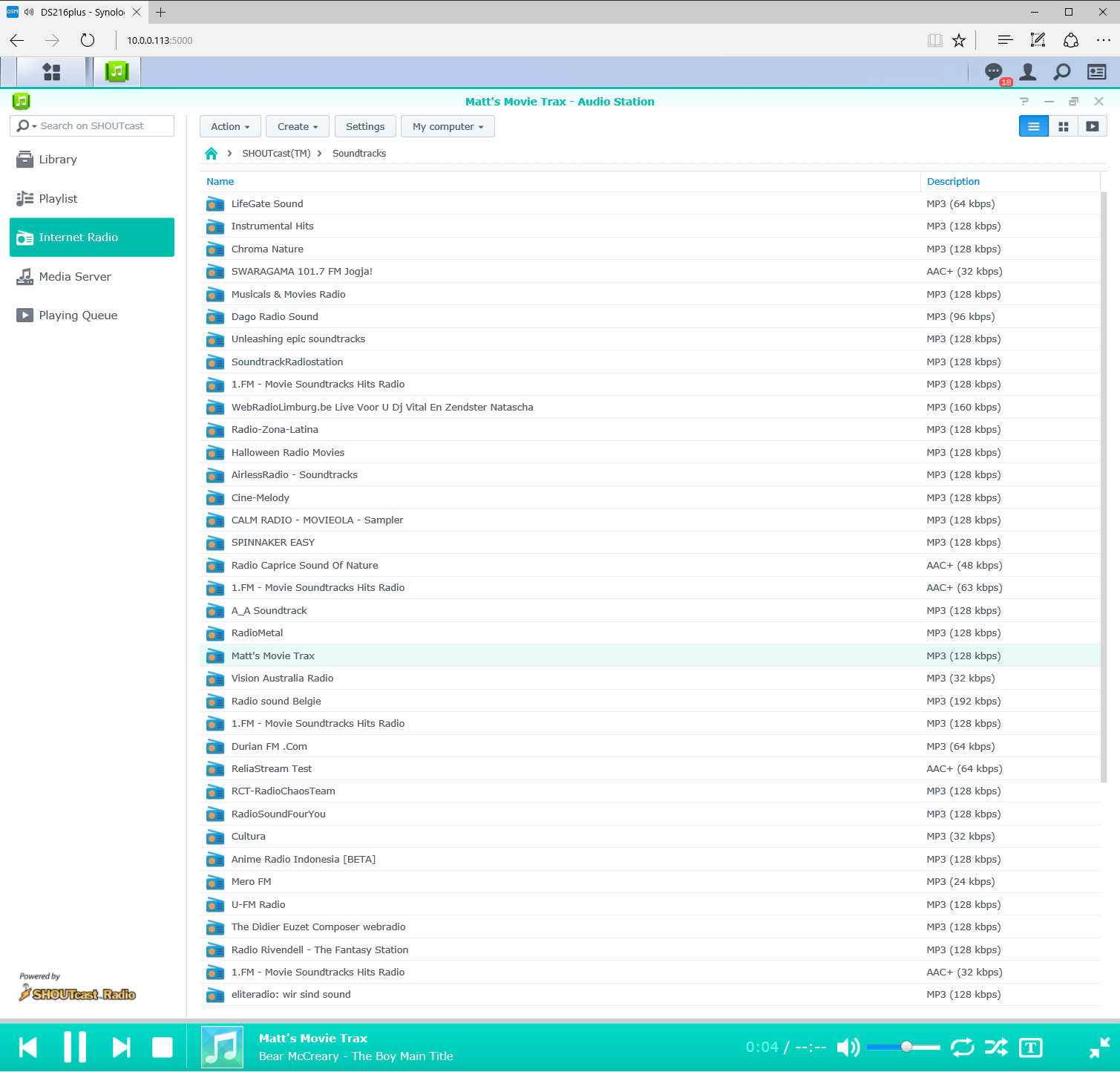Image resolution: width=1120 pixels, height=1072 pixels.
Task: Toggle repeat mode
Action: 962,1048
